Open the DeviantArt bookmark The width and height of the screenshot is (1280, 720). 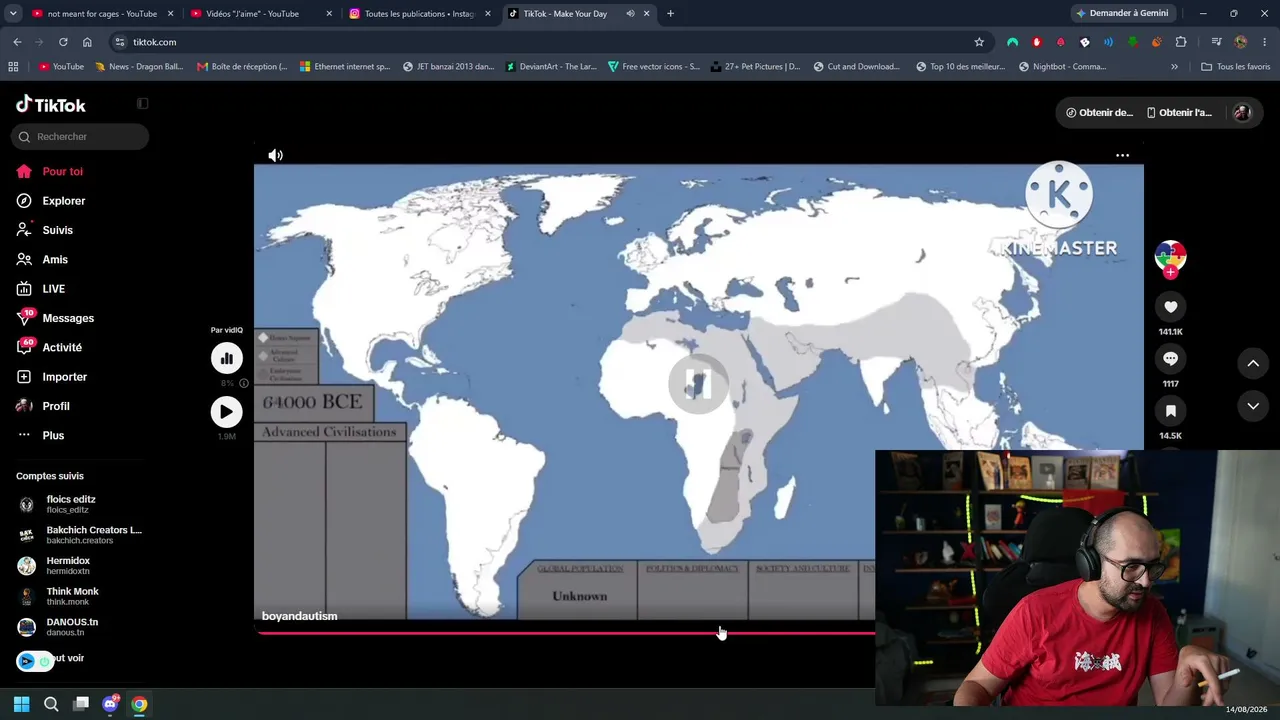551,67
